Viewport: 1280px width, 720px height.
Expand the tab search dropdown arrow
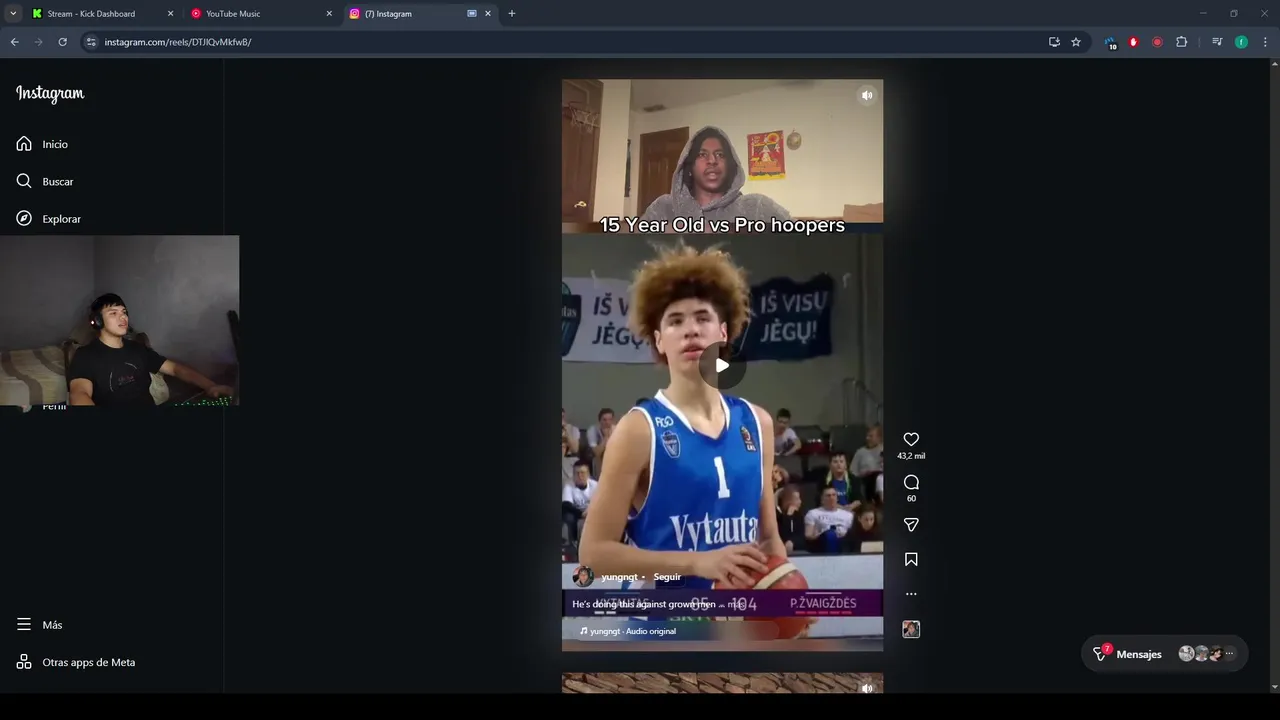pyautogui.click(x=13, y=14)
